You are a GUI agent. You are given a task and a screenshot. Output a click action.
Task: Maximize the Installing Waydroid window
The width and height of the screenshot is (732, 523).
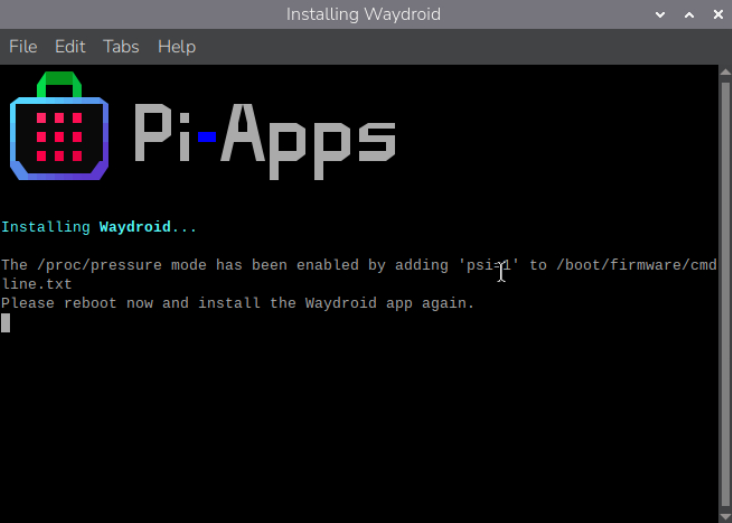click(689, 15)
